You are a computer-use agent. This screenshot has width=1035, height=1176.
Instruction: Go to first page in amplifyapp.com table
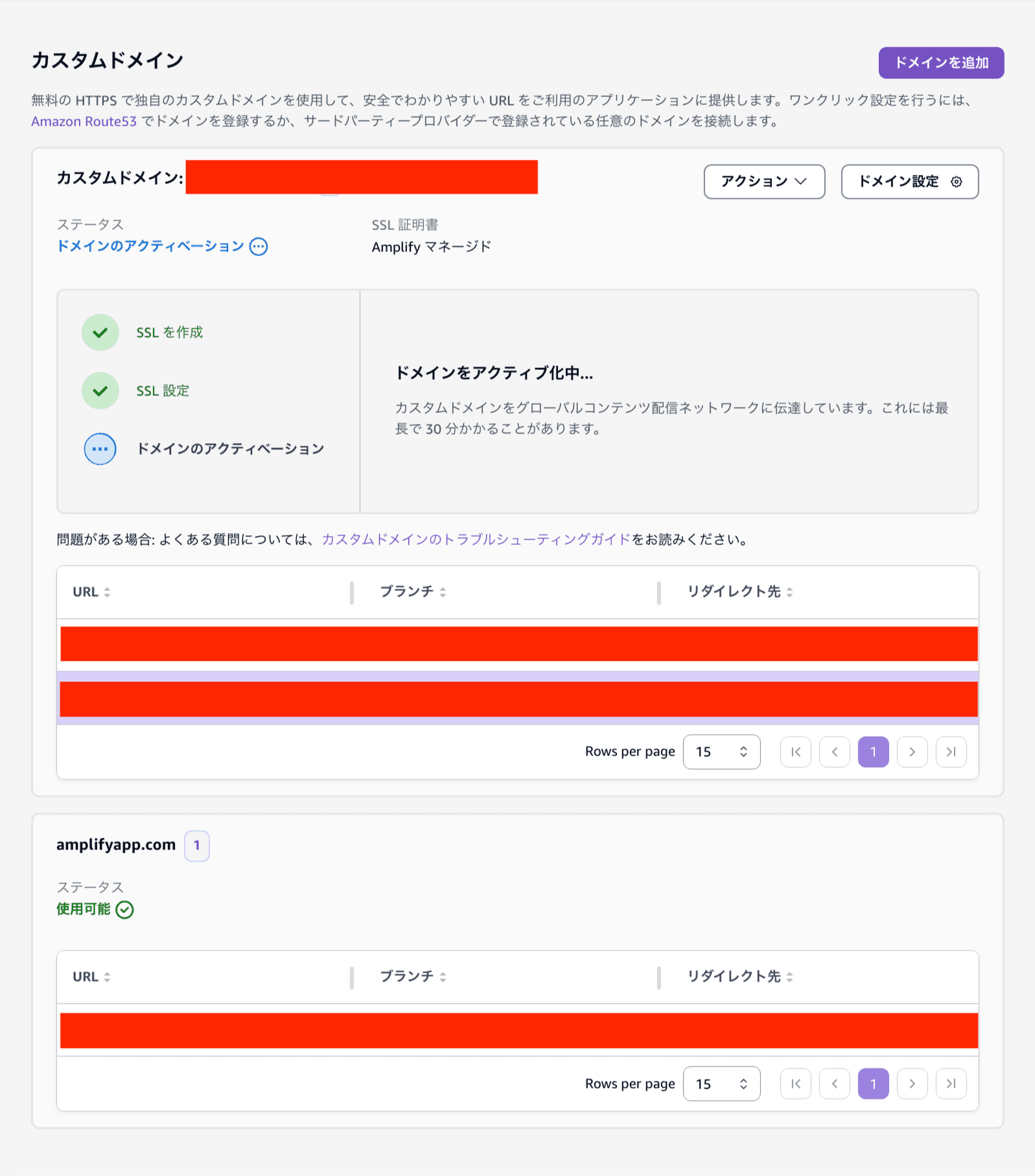(796, 1084)
